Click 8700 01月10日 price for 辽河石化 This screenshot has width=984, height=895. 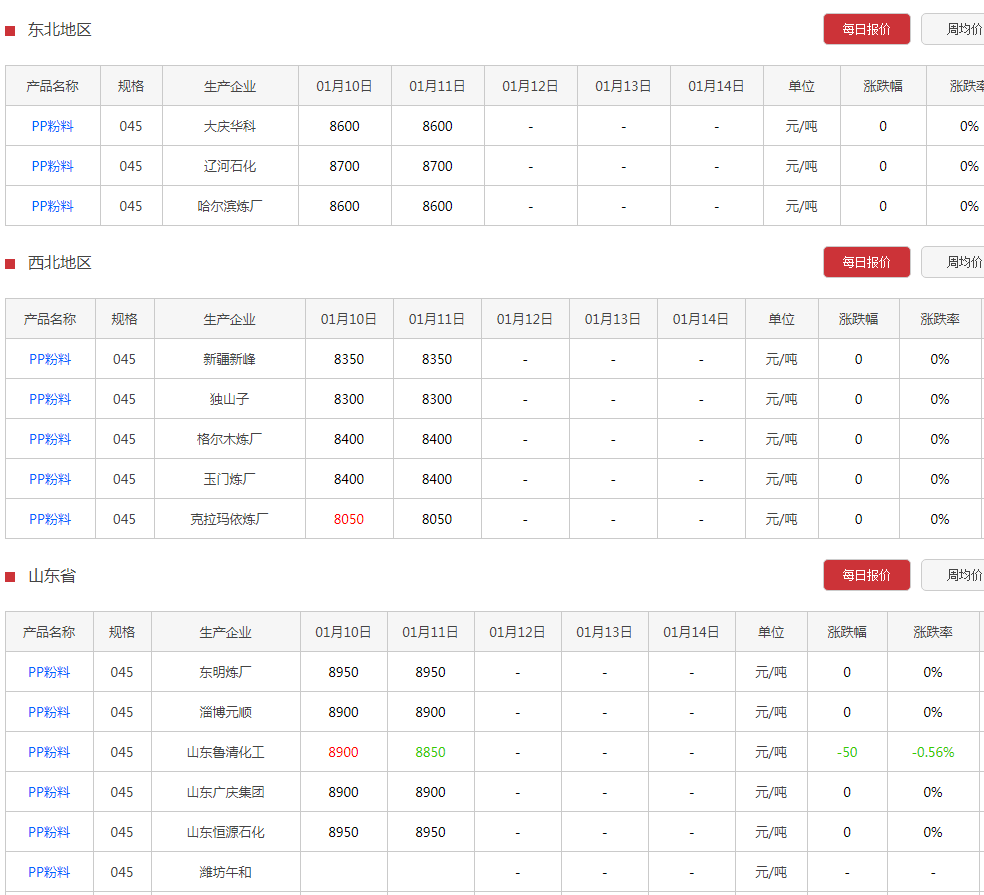tap(345, 166)
